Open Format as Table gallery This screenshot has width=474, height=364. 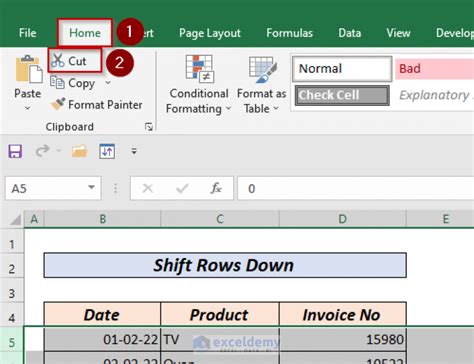point(262,85)
